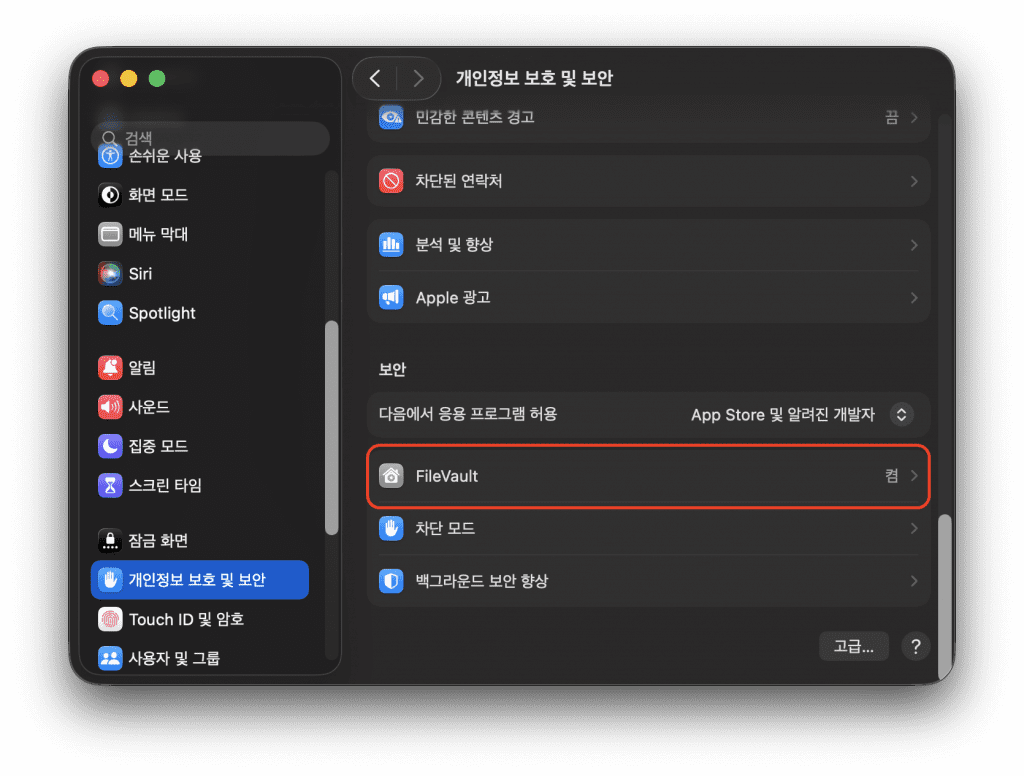Click the 차단된 연락처 blocked icon
Viewport: 1024px width, 776px height.
click(x=391, y=181)
